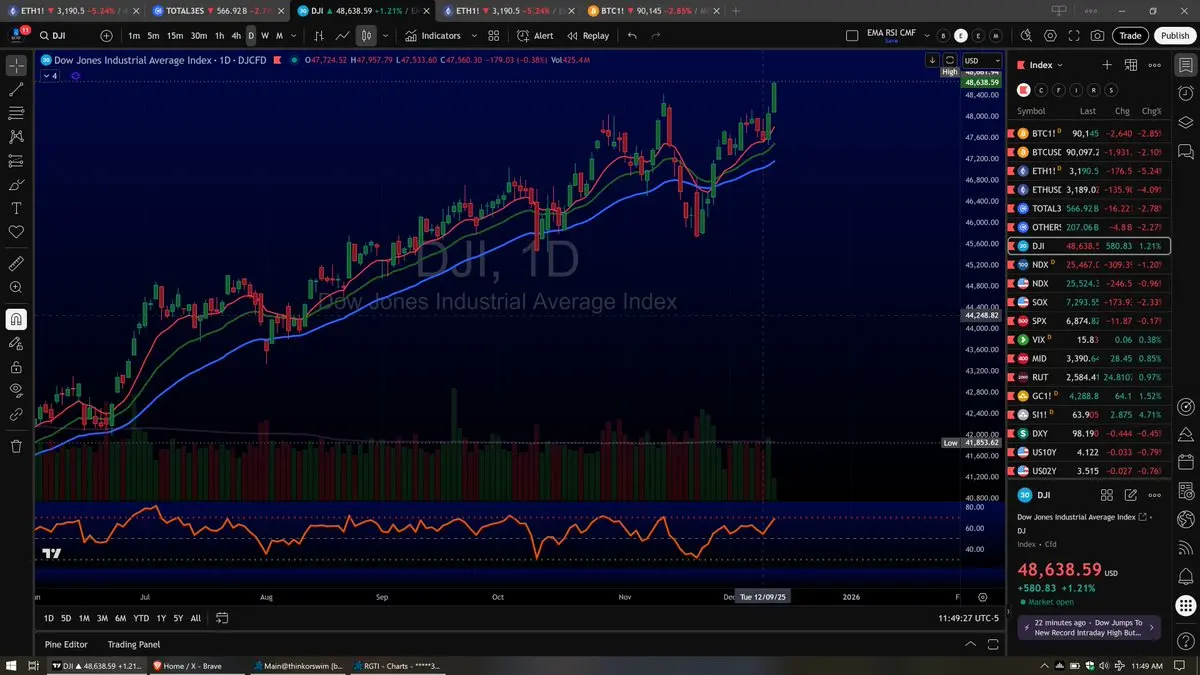Select the candlestick chart type icon
Image resolution: width=1200 pixels, height=675 pixels.
367,35
